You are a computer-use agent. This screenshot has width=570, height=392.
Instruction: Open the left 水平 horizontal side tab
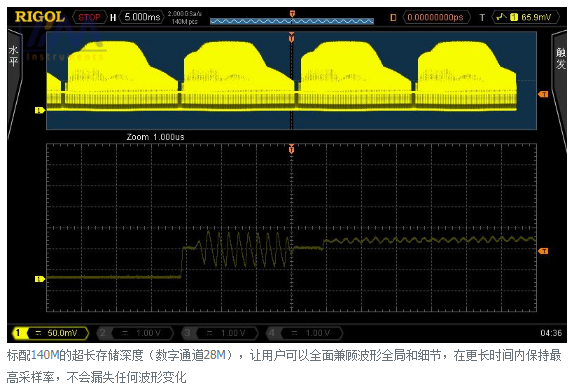point(14,56)
